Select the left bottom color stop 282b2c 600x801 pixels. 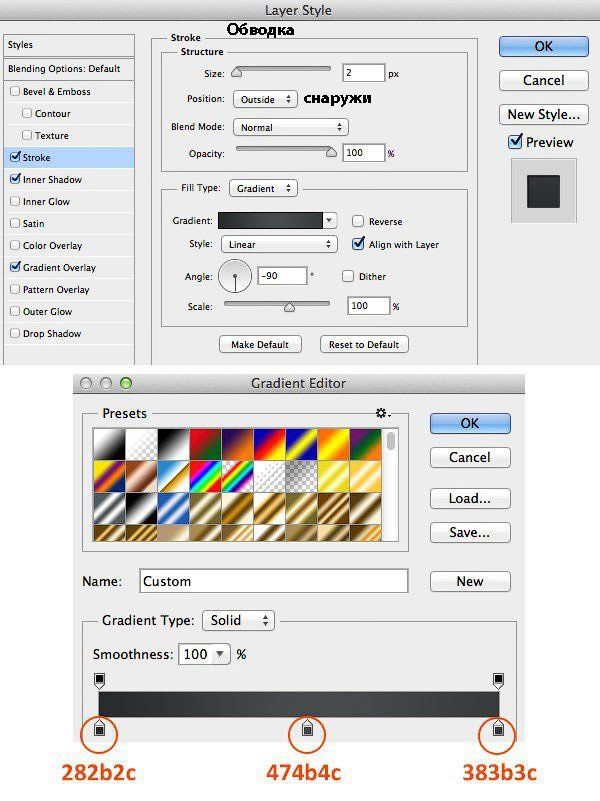(x=100, y=728)
